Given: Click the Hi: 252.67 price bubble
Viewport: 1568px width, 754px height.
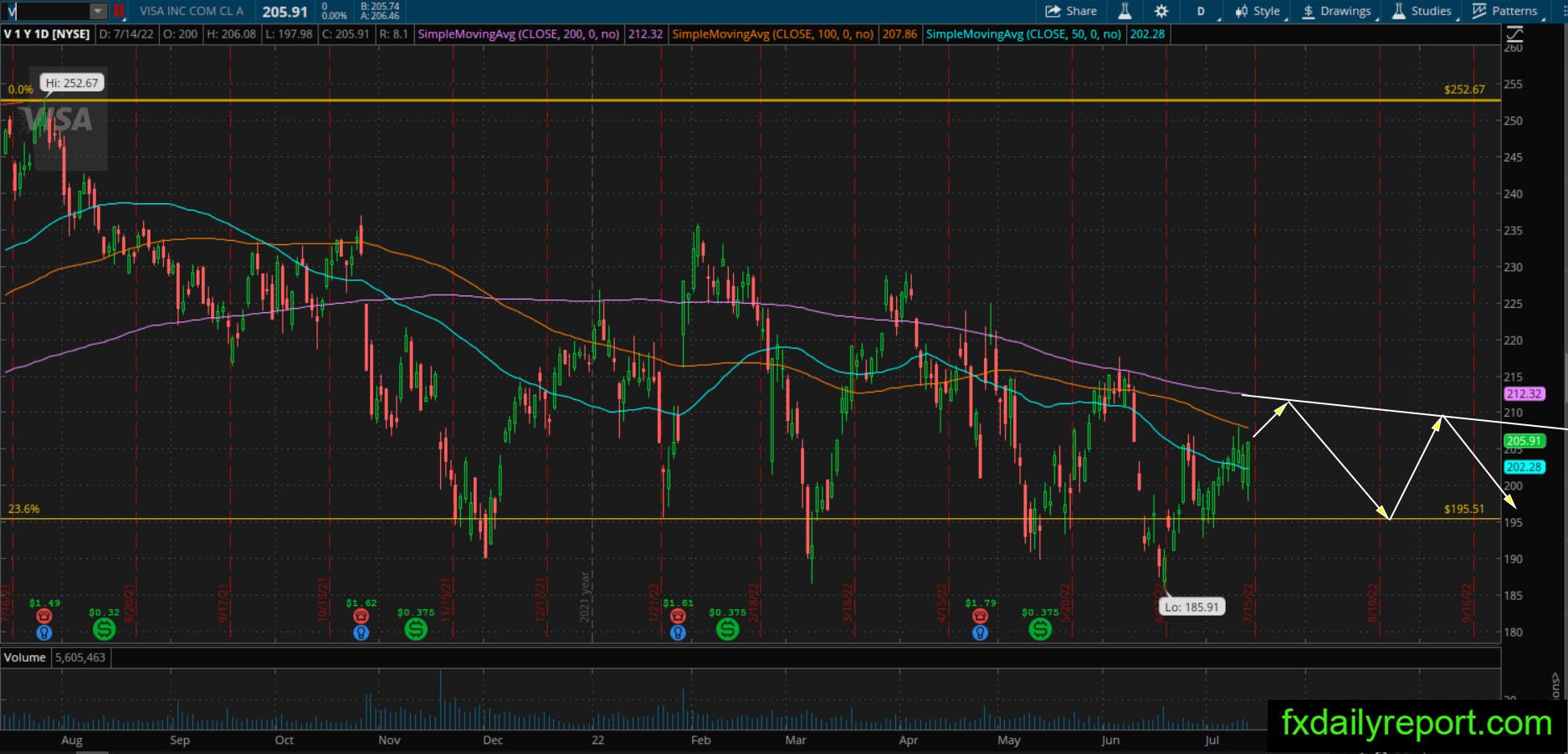Looking at the screenshot, I should click(x=72, y=83).
